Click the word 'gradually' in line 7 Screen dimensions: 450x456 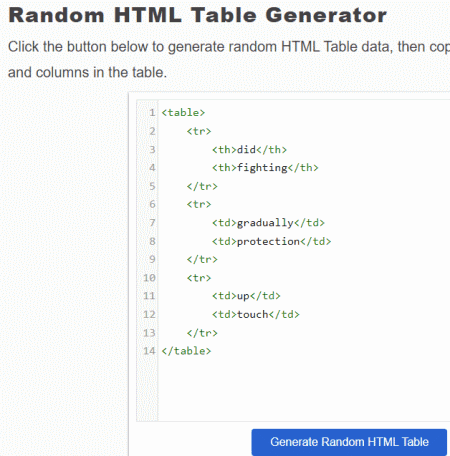265,223
